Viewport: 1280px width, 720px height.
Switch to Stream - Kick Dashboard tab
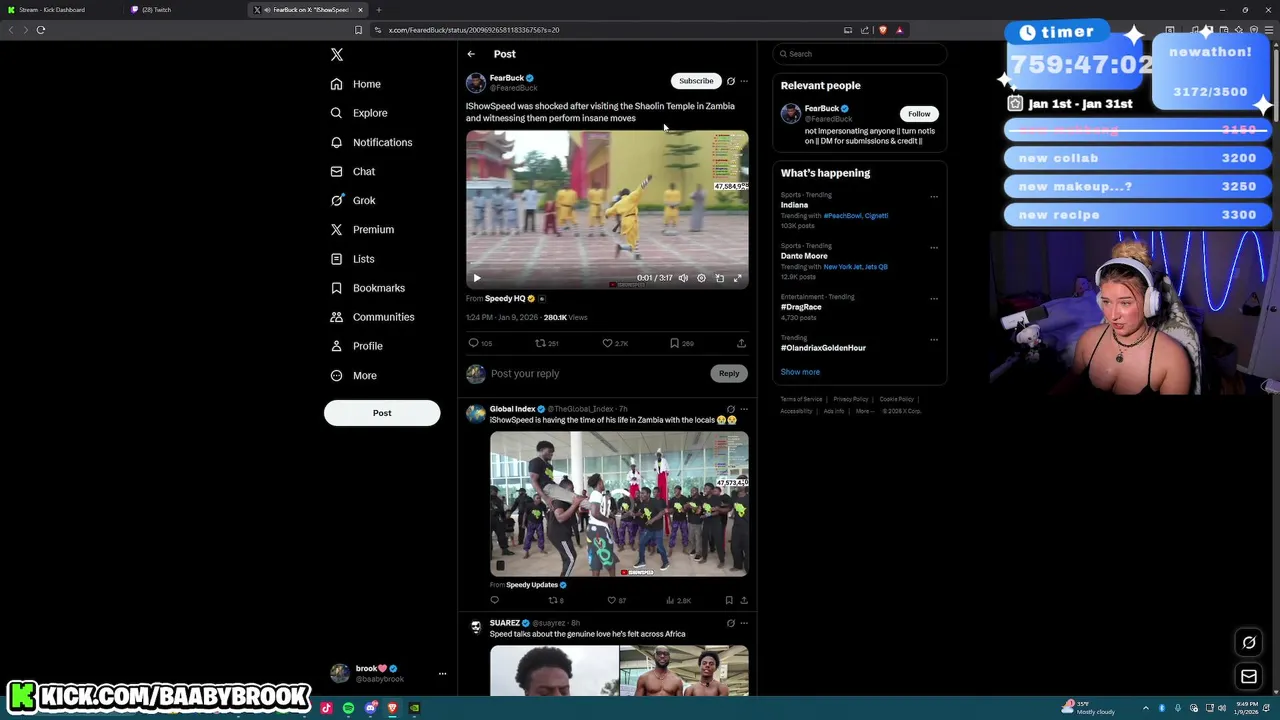(x=60, y=10)
